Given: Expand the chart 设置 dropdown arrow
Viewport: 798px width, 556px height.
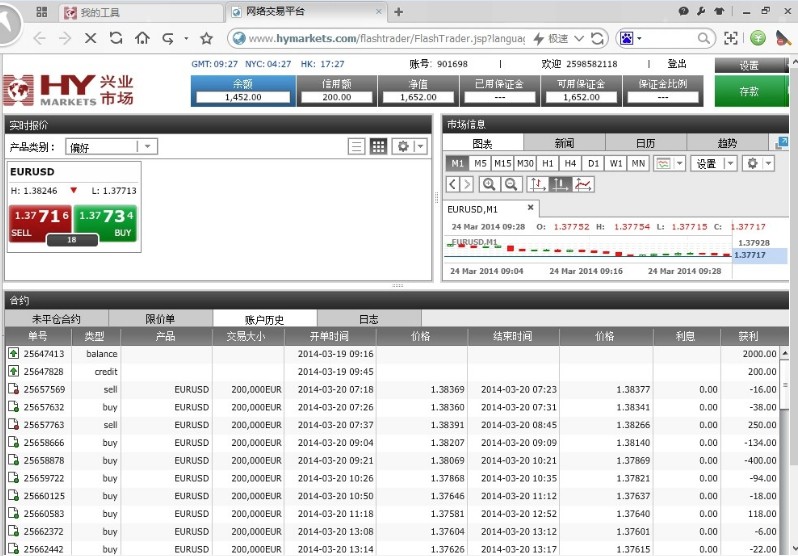Looking at the screenshot, I should pos(730,163).
